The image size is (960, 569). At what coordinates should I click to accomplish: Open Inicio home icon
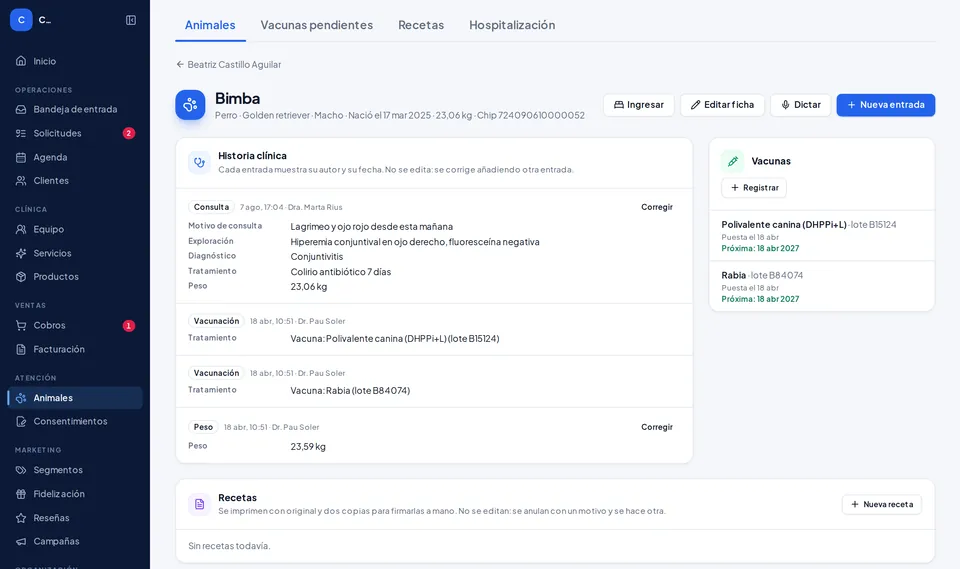click(x=21, y=61)
